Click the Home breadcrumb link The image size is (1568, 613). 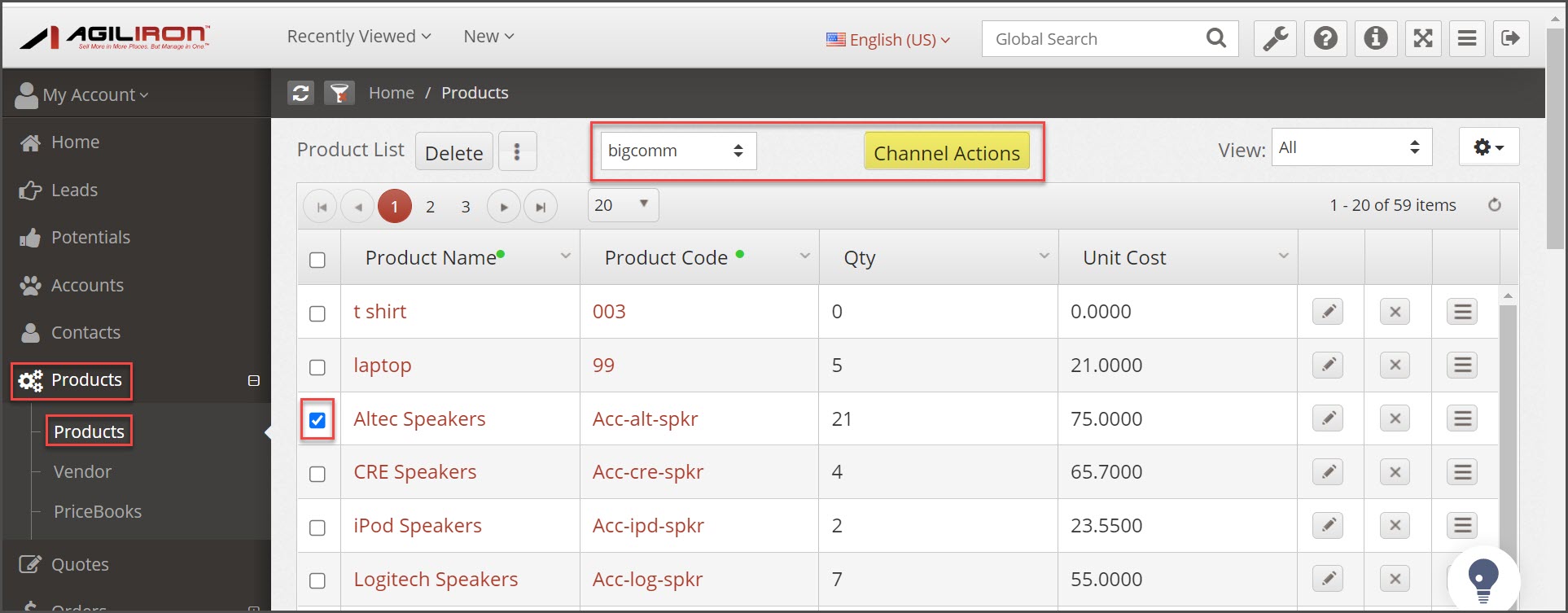pyautogui.click(x=392, y=93)
